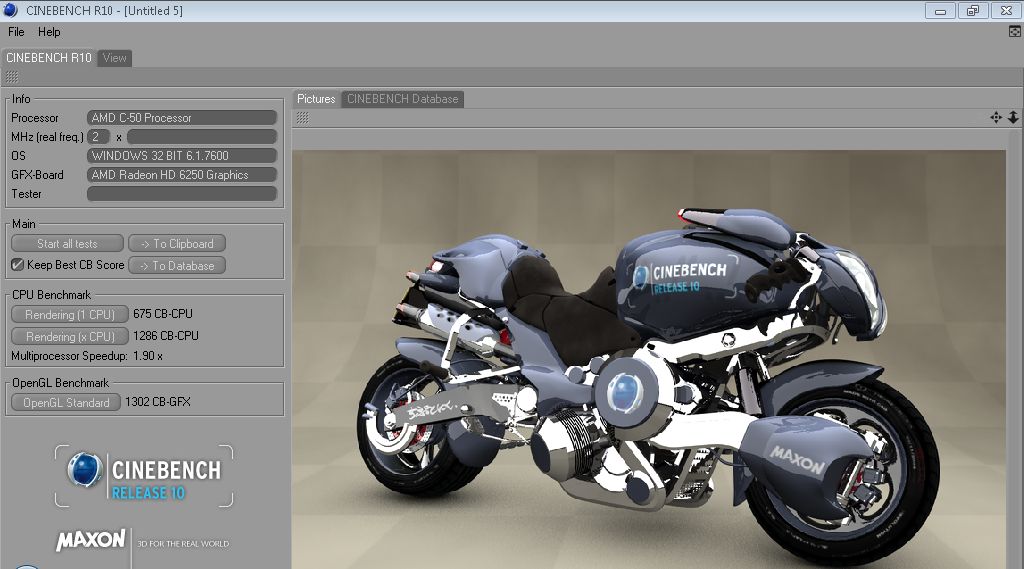Click the MHz frequency value field
The height and width of the screenshot is (569, 1024).
pyautogui.click(x=202, y=137)
